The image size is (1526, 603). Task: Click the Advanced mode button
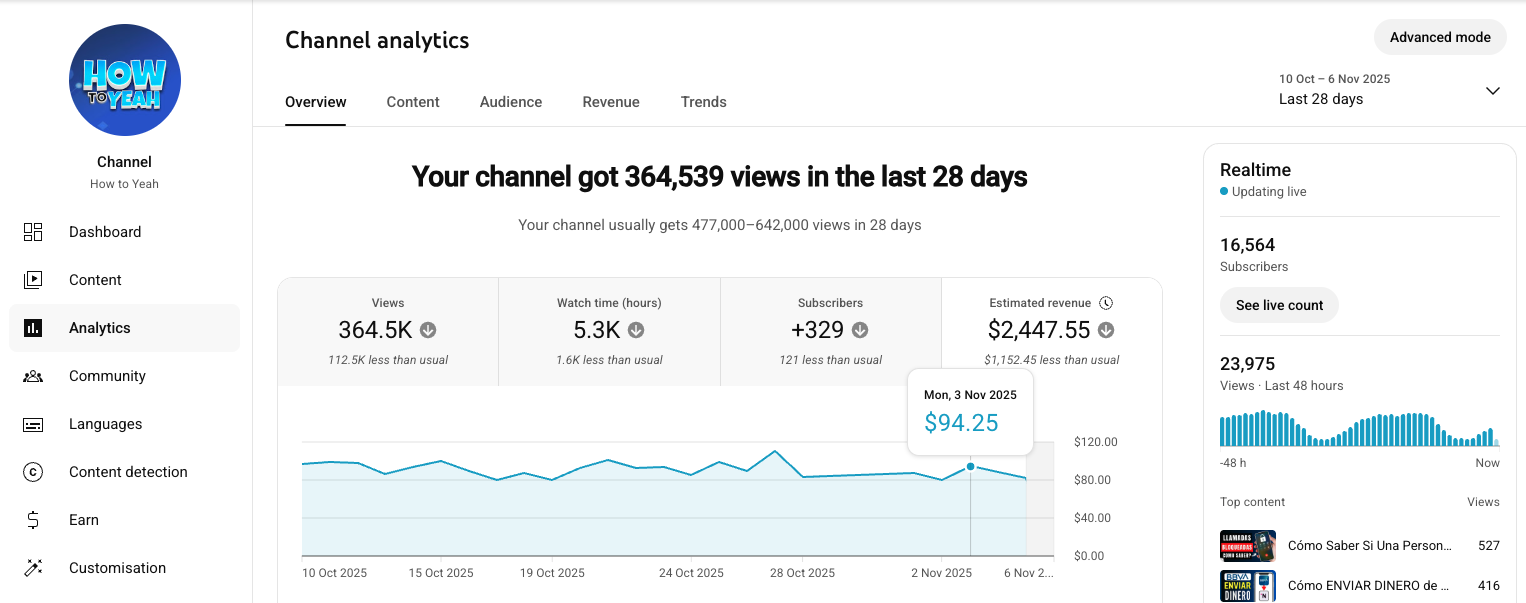(x=1440, y=37)
